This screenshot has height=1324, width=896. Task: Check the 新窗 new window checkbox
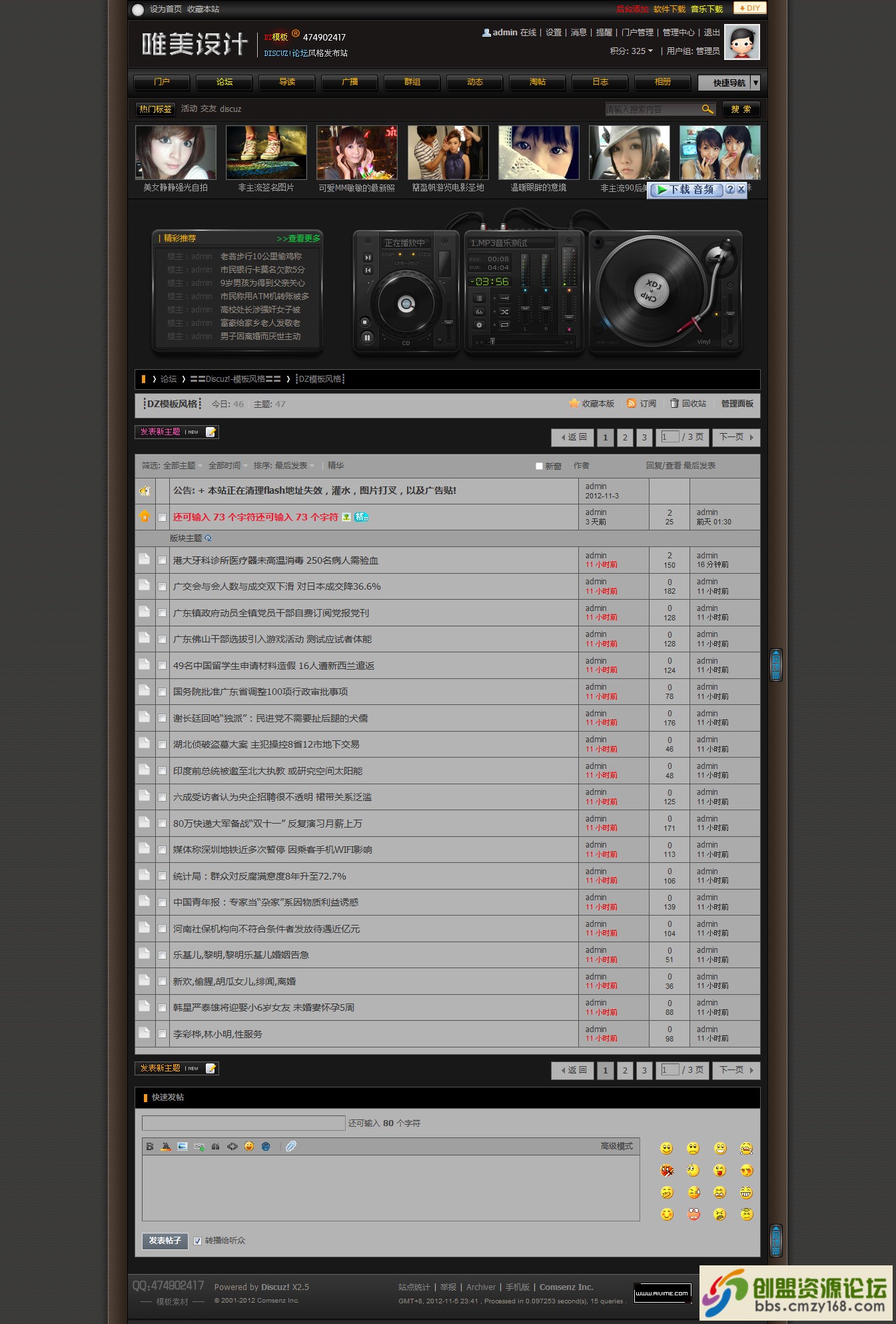[x=539, y=466]
